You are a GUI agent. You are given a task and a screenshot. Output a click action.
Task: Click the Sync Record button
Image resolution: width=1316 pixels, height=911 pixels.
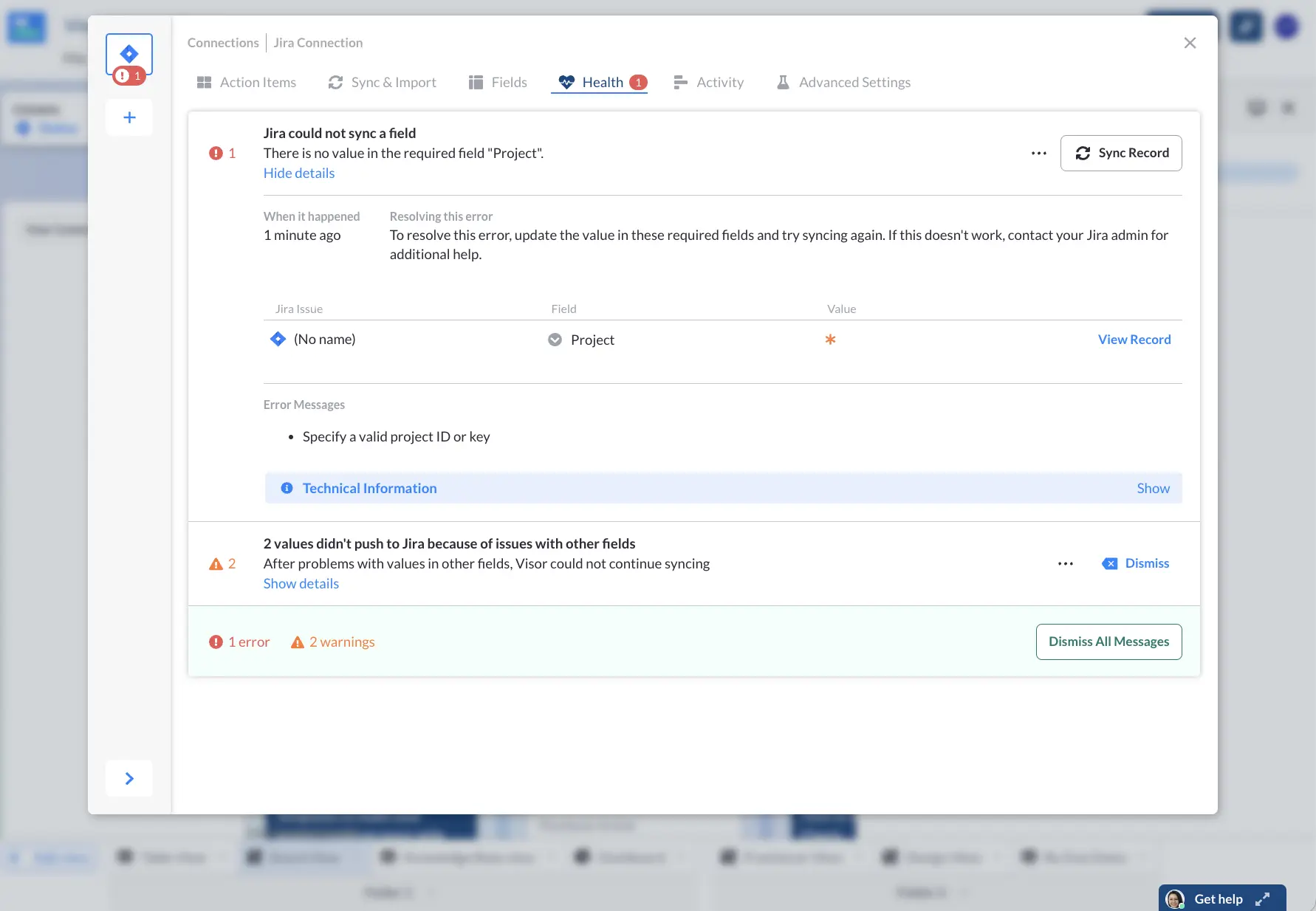point(1121,153)
